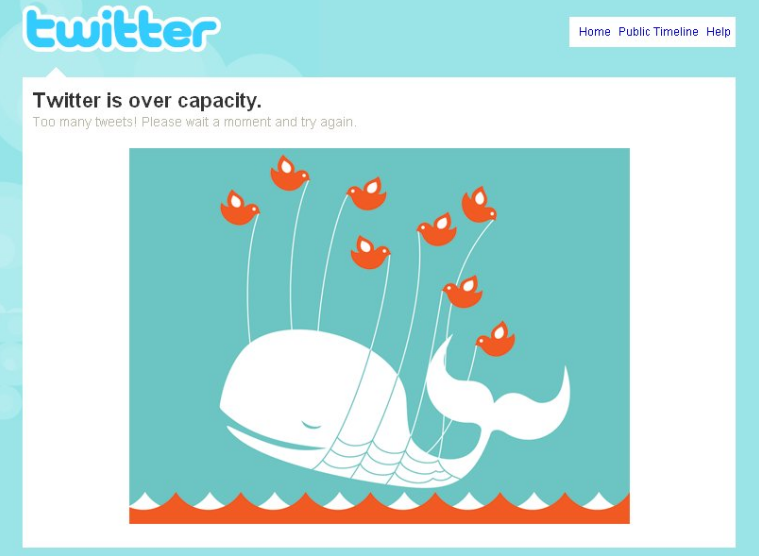Click the pointer notch below the Twitter logo
The height and width of the screenshot is (556, 759).
56,73
